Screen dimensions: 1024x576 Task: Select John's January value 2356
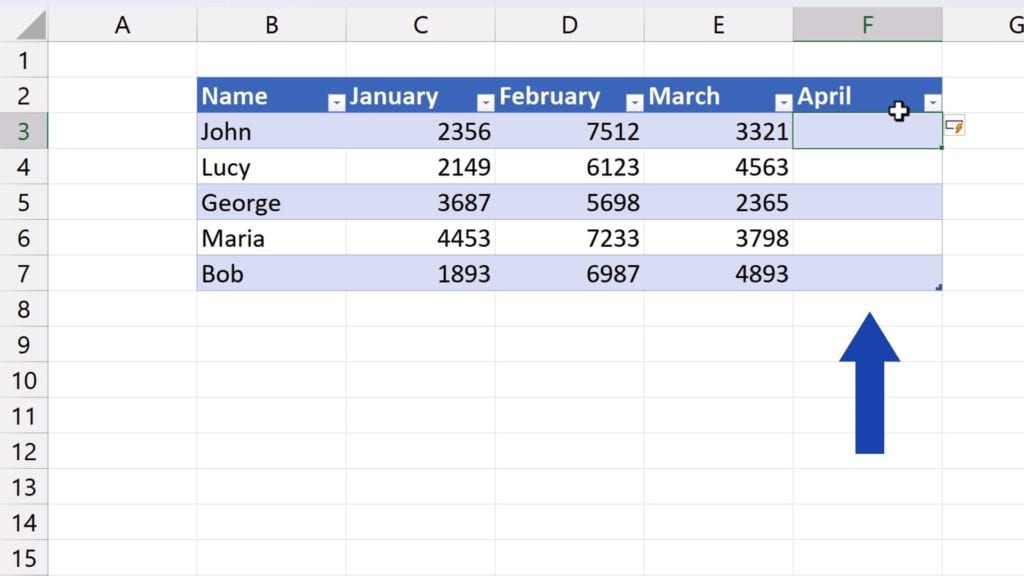tap(421, 131)
